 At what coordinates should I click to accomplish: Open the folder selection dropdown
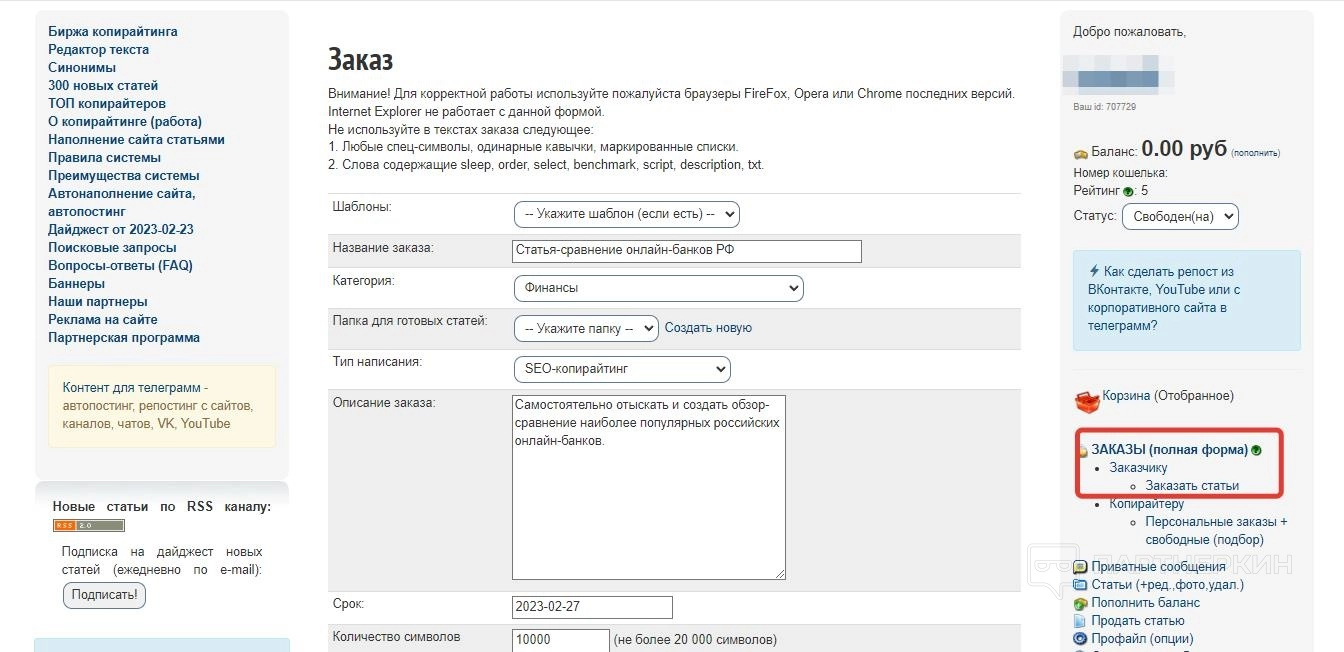(x=586, y=328)
